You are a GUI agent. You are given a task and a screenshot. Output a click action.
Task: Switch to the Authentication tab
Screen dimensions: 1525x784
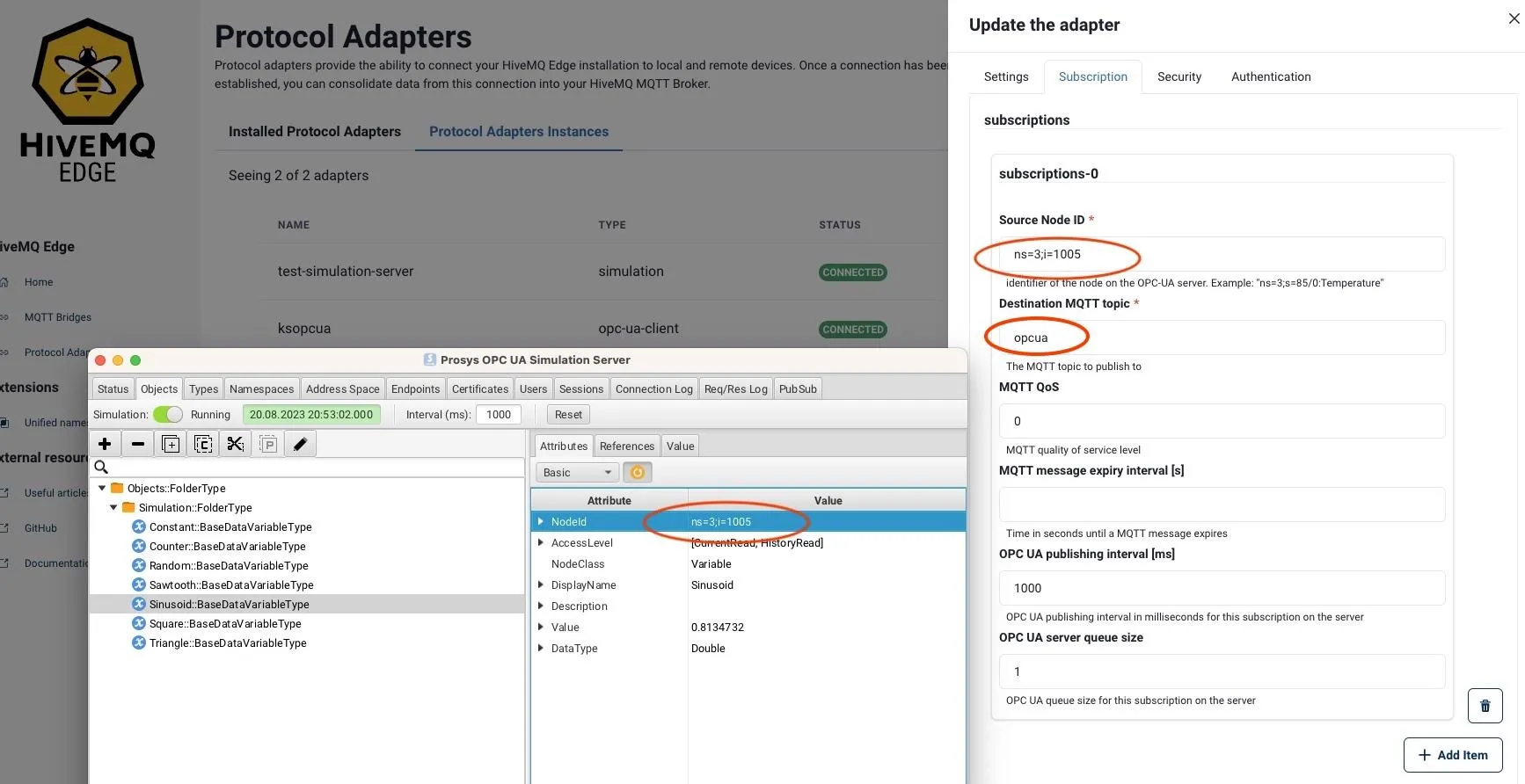(1271, 76)
